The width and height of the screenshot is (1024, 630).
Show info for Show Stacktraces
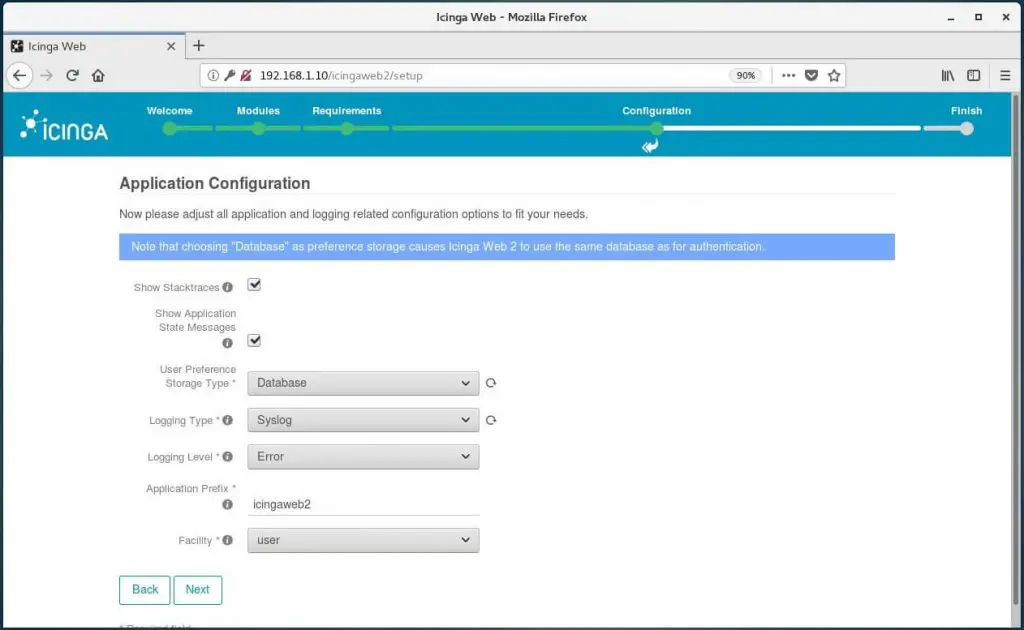tap(227, 287)
